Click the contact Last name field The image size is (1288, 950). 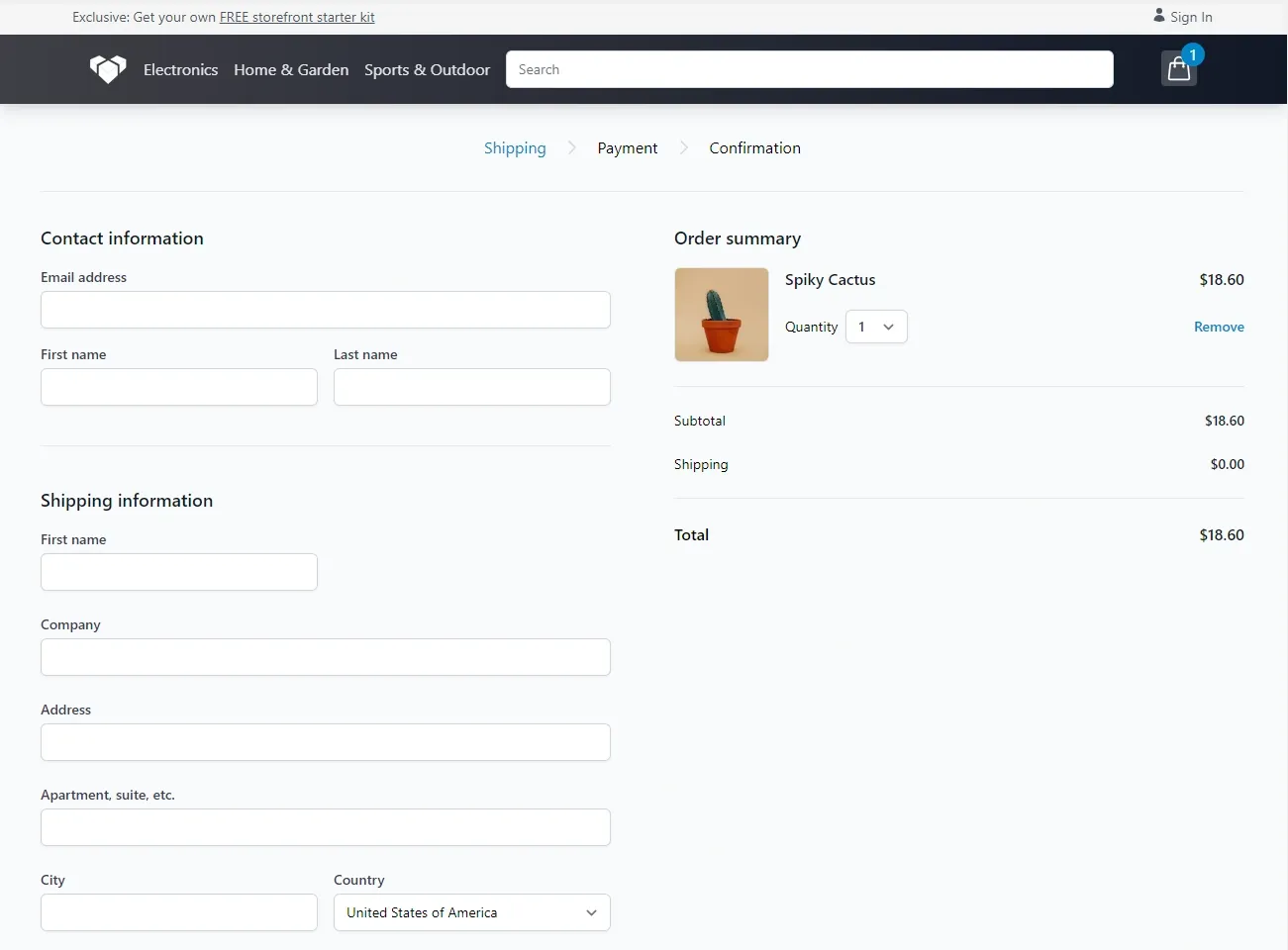[x=472, y=387]
